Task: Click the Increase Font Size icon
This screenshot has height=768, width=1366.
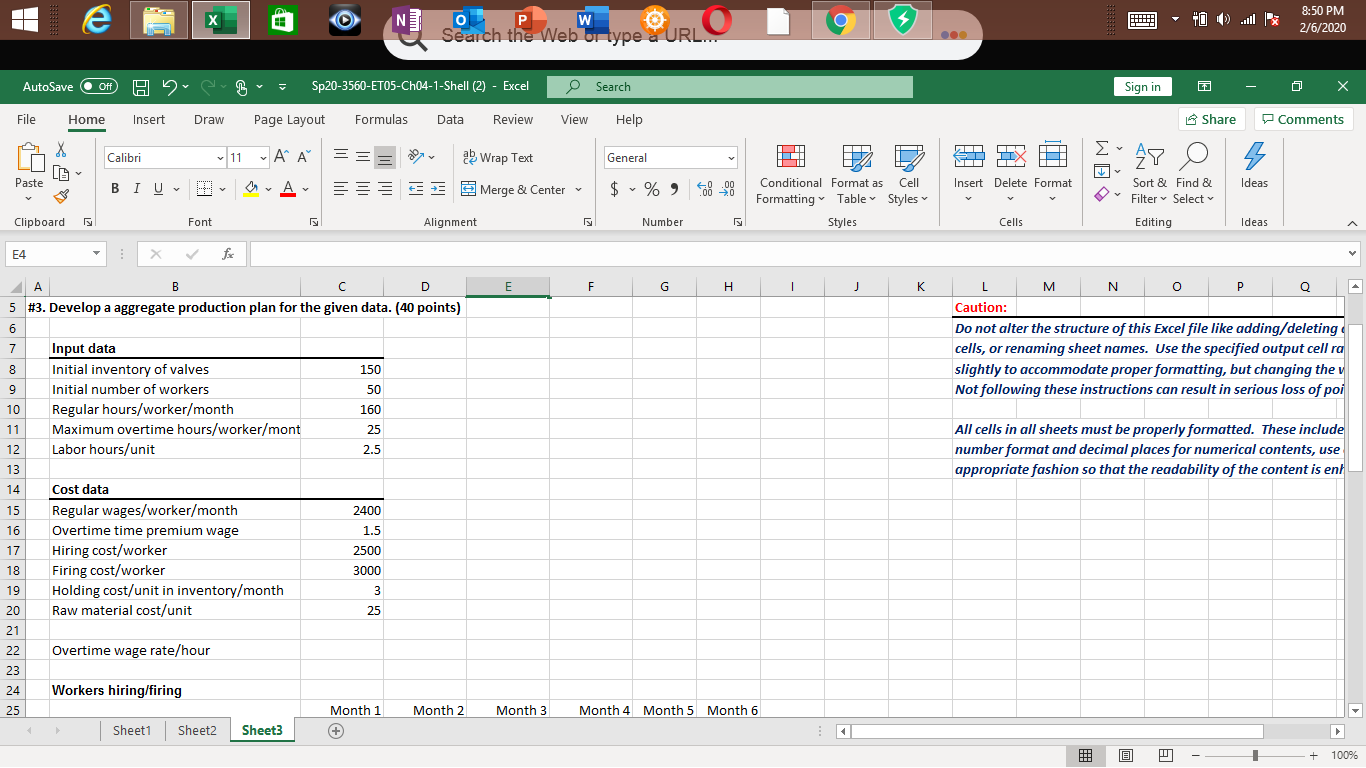Action: (x=281, y=158)
